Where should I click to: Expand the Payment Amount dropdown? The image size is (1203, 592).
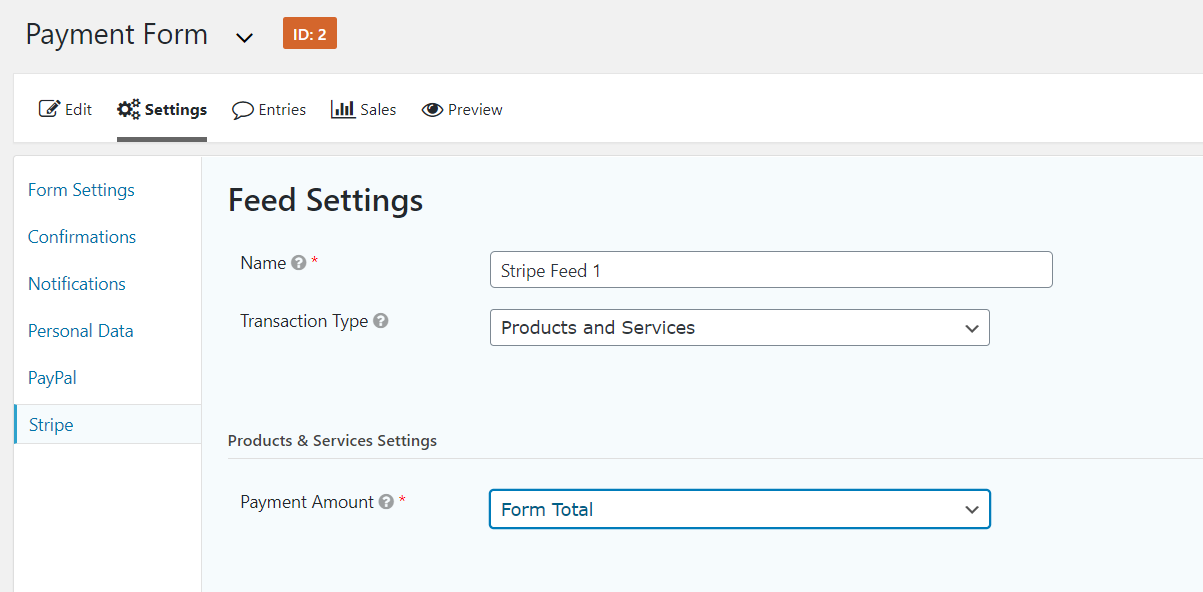739,509
